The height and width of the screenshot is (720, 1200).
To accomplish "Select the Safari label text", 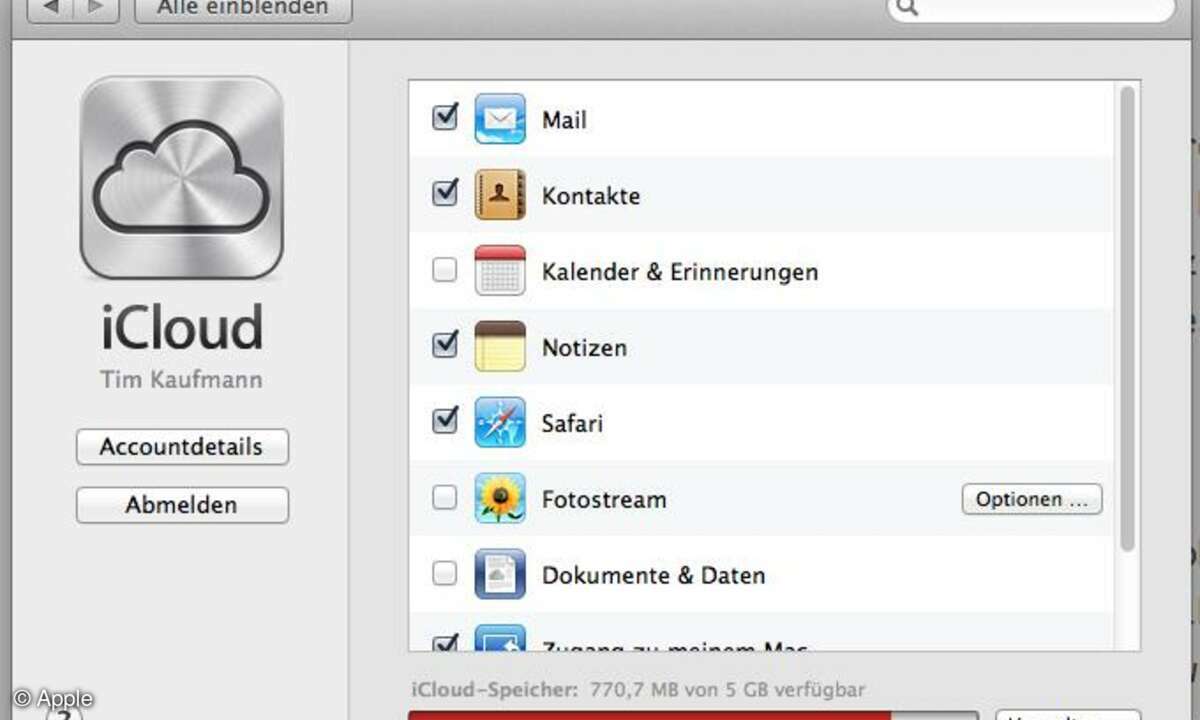I will pyautogui.click(x=573, y=424).
